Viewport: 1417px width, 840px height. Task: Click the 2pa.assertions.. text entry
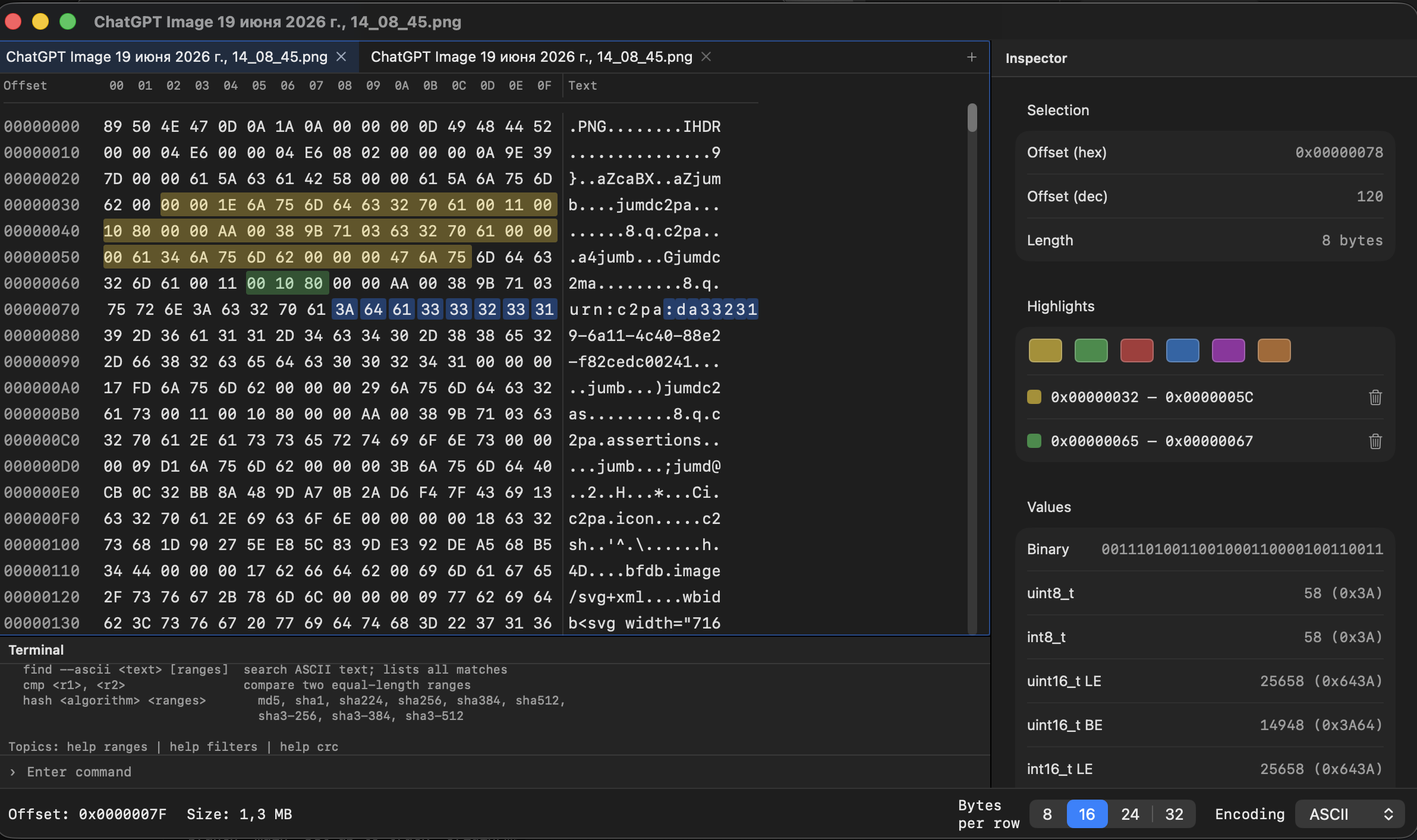pyautogui.click(x=644, y=440)
